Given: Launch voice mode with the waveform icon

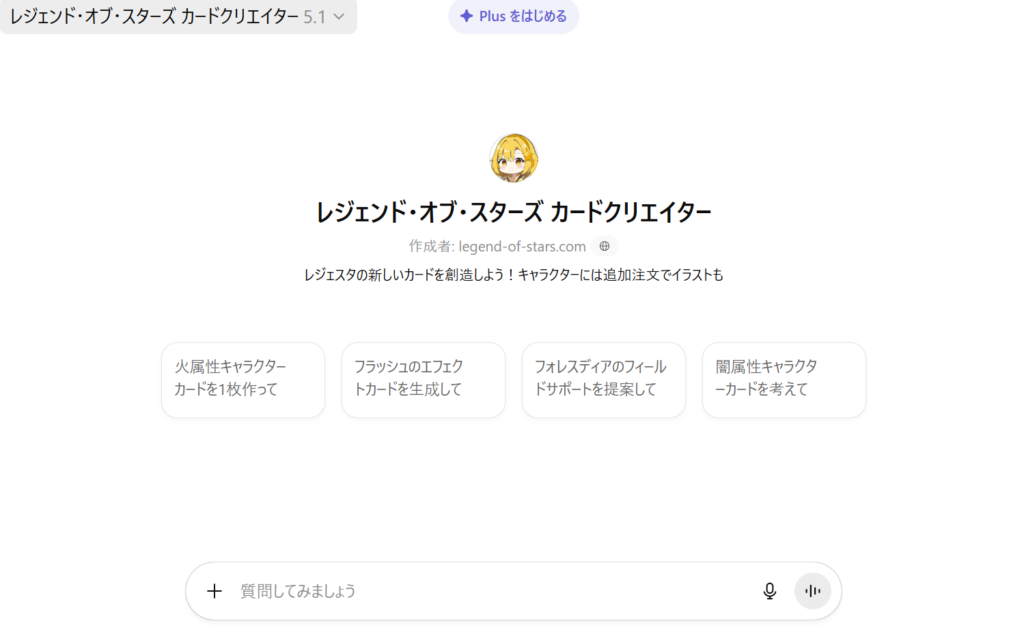Looking at the screenshot, I should 812,591.
